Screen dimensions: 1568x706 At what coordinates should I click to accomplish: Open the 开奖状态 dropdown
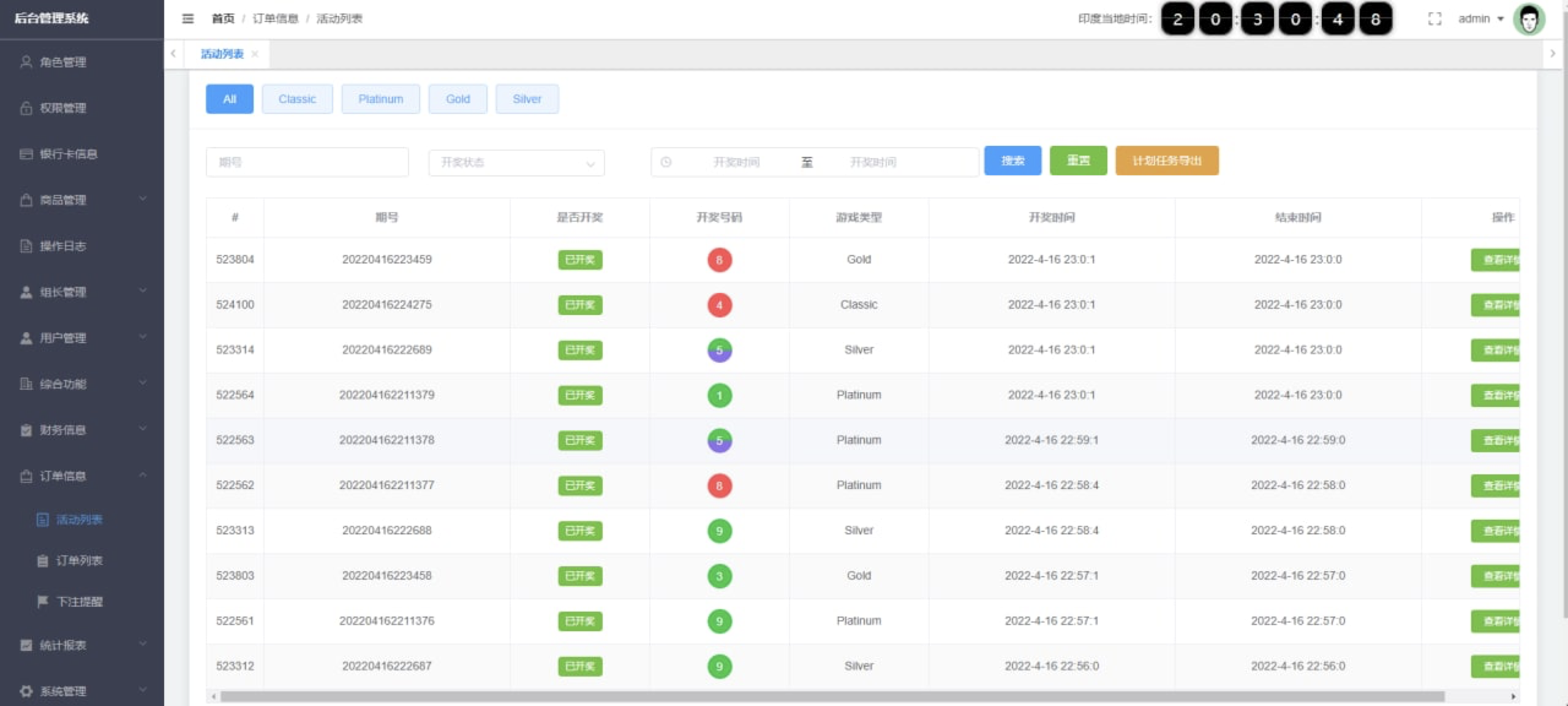[516, 162]
